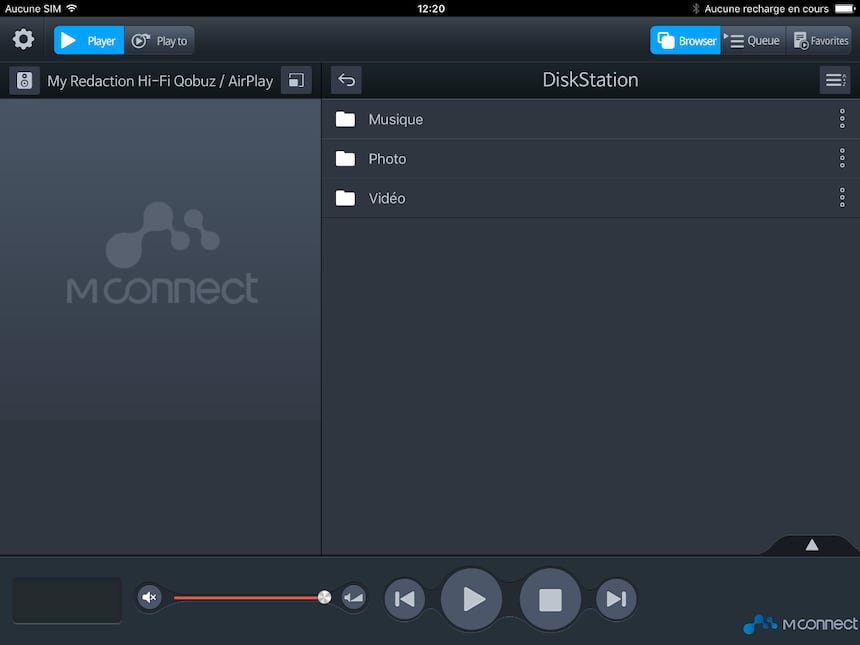Image resolution: width=860 pixels, height=645 pixels.
Task: Tap the Bluetooth status icon
Action: click(695, 8)
